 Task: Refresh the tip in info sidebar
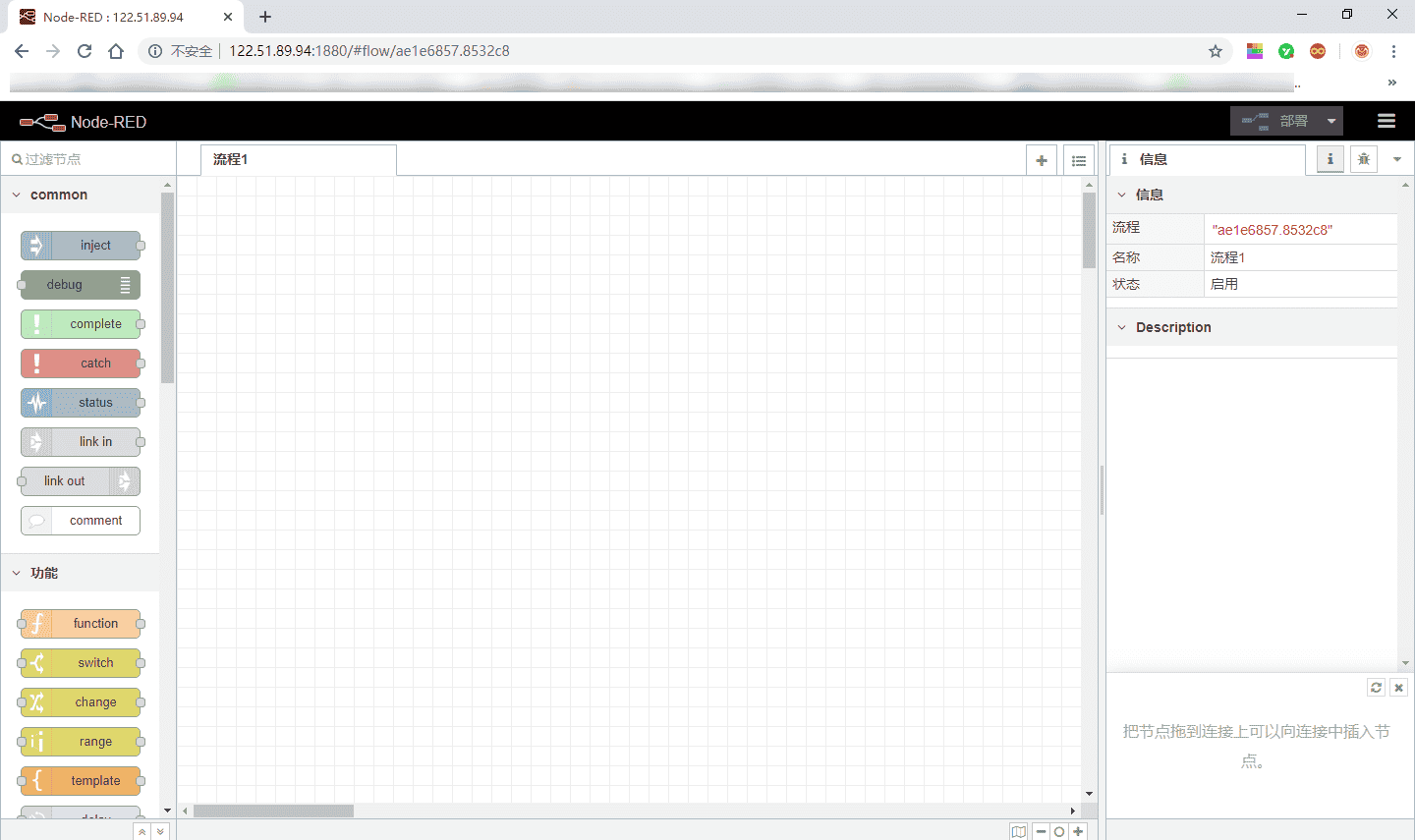[1376, 688]
